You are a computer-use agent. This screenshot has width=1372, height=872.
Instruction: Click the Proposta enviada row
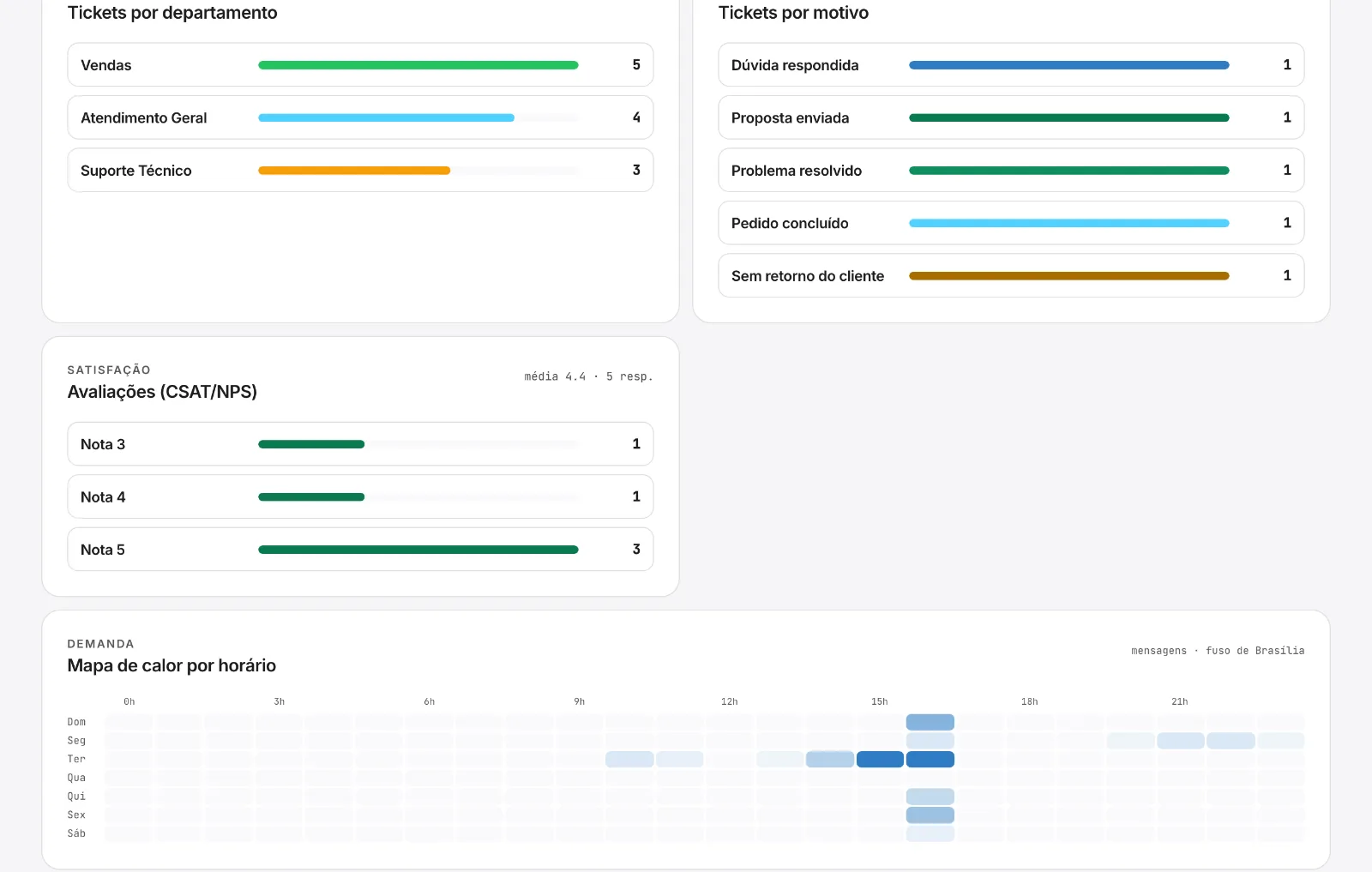pos(1011,117)
